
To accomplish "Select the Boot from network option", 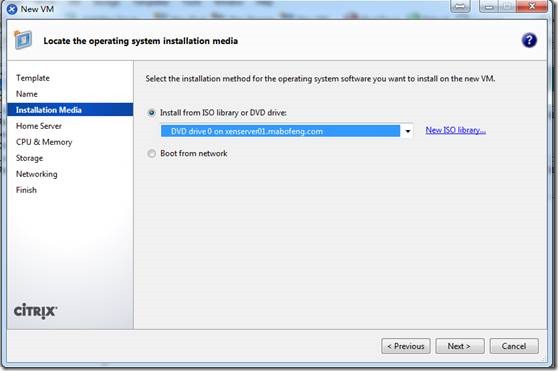I will click(152, 153).
